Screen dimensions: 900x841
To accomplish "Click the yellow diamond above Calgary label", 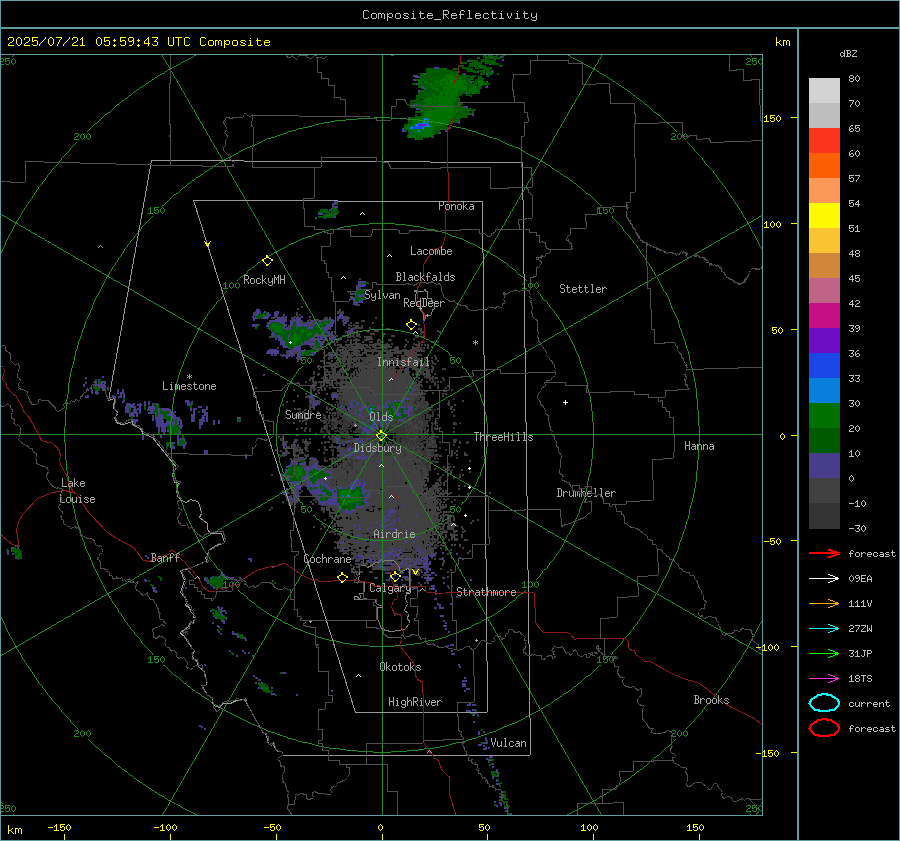I will [x=395, y=576].
